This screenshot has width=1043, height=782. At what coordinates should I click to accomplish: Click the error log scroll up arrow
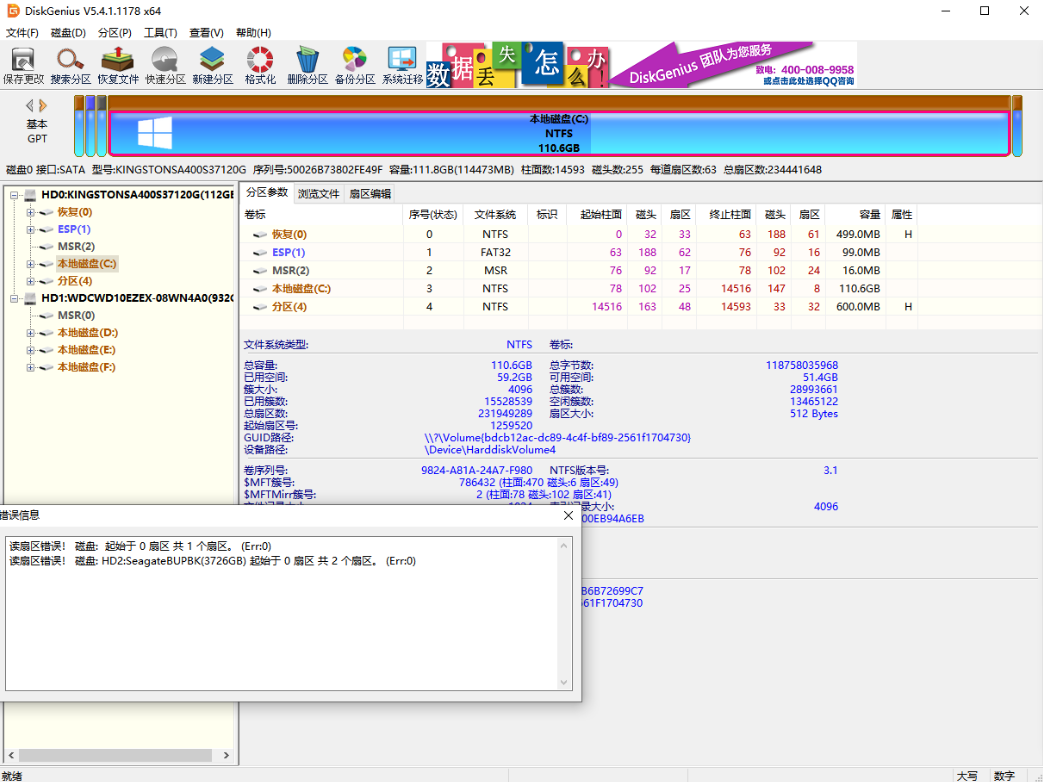(x=564, y=545)
